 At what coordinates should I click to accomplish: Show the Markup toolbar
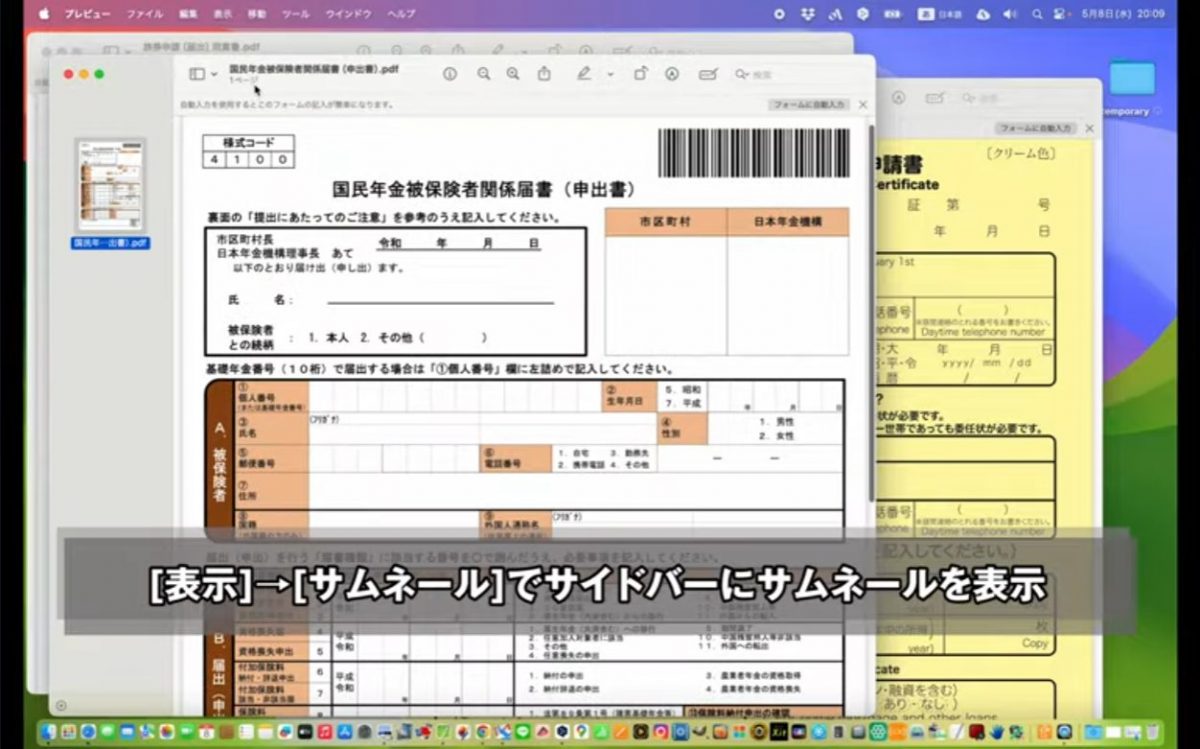coord(672,74)
